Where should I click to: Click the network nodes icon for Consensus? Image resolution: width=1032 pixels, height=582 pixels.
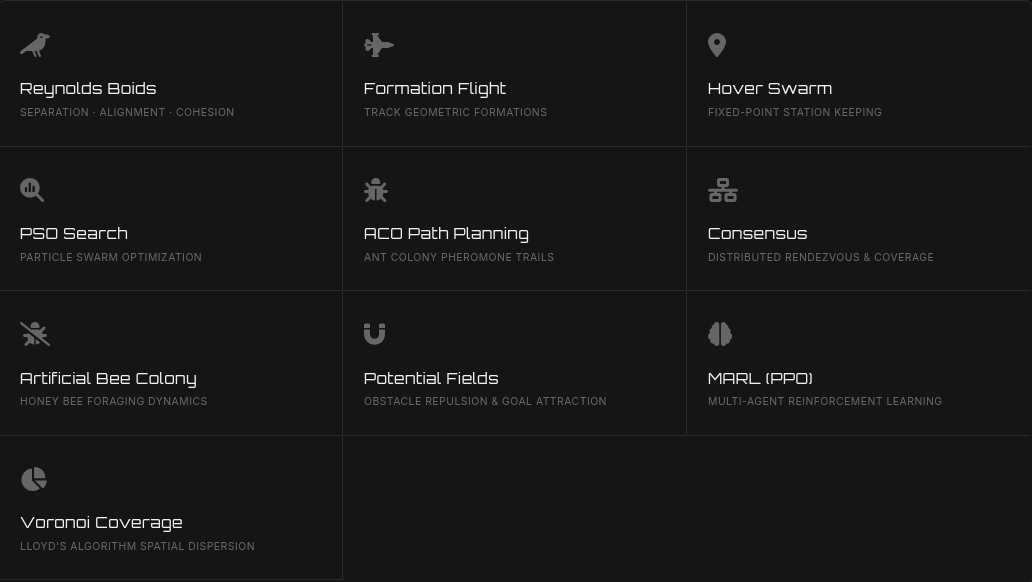(x=723, y=190)
